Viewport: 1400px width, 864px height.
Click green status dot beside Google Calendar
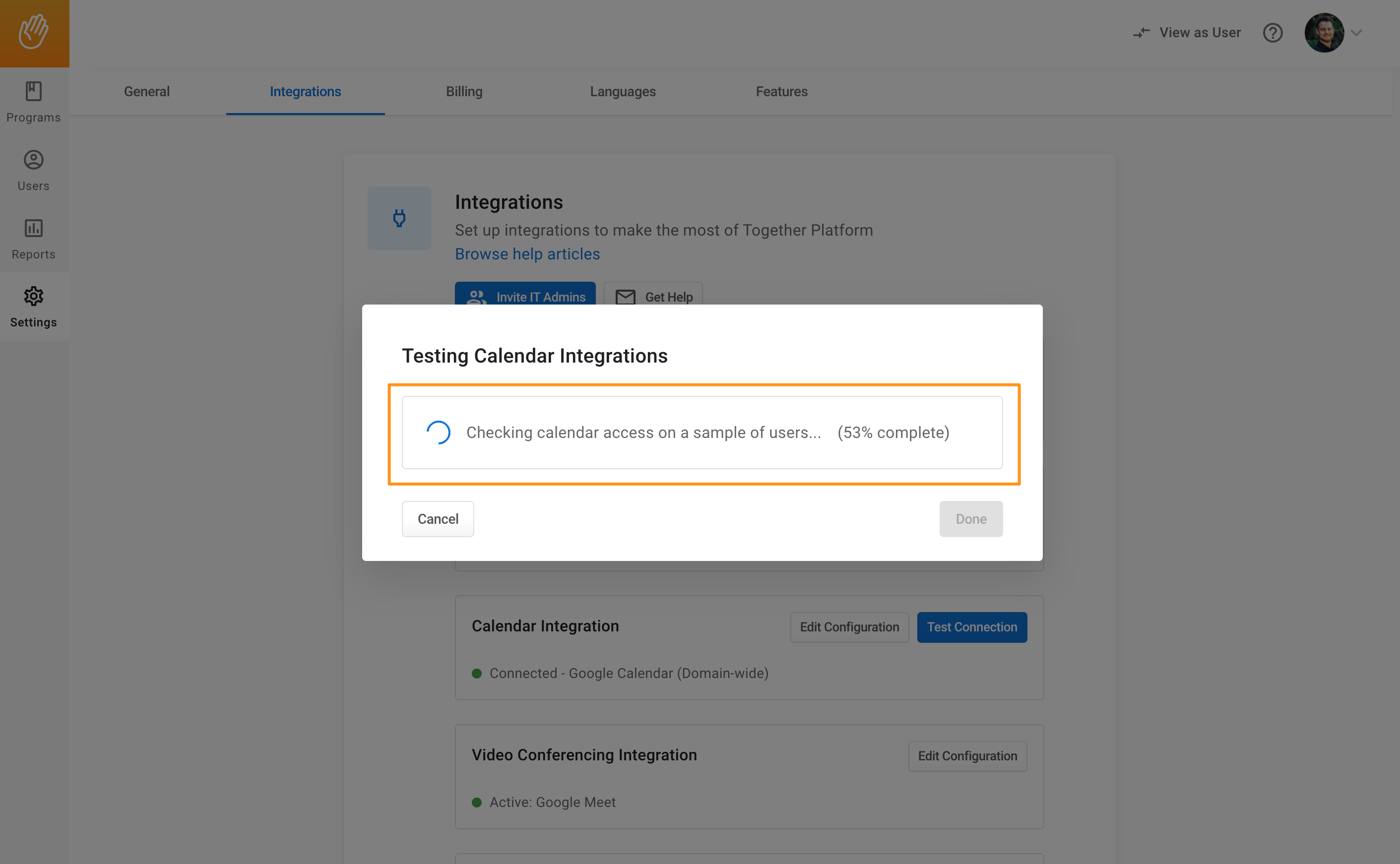point(477,674)
